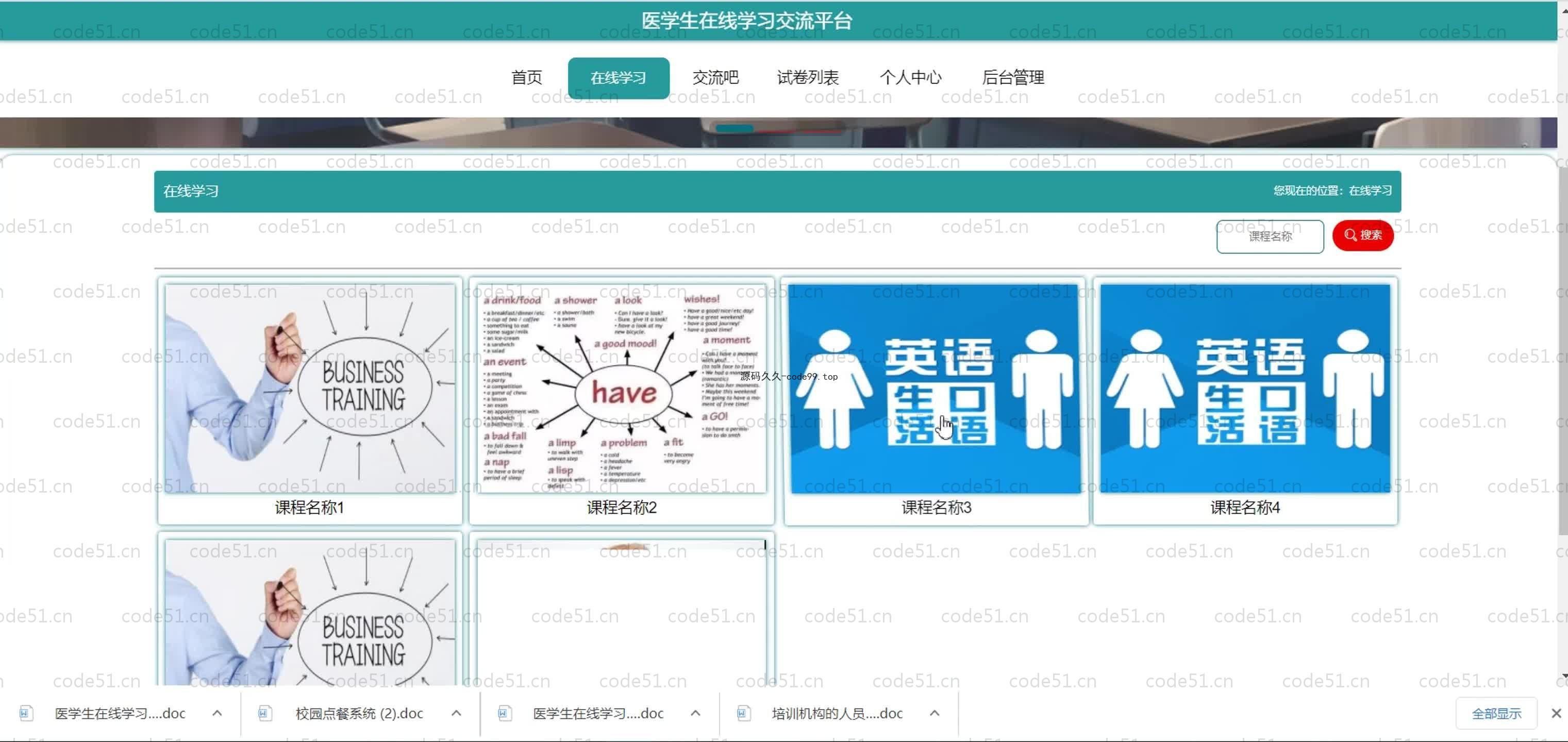Expand options for first 医学生在线学习 download
Screen dimensions: 1568x742
218,713
